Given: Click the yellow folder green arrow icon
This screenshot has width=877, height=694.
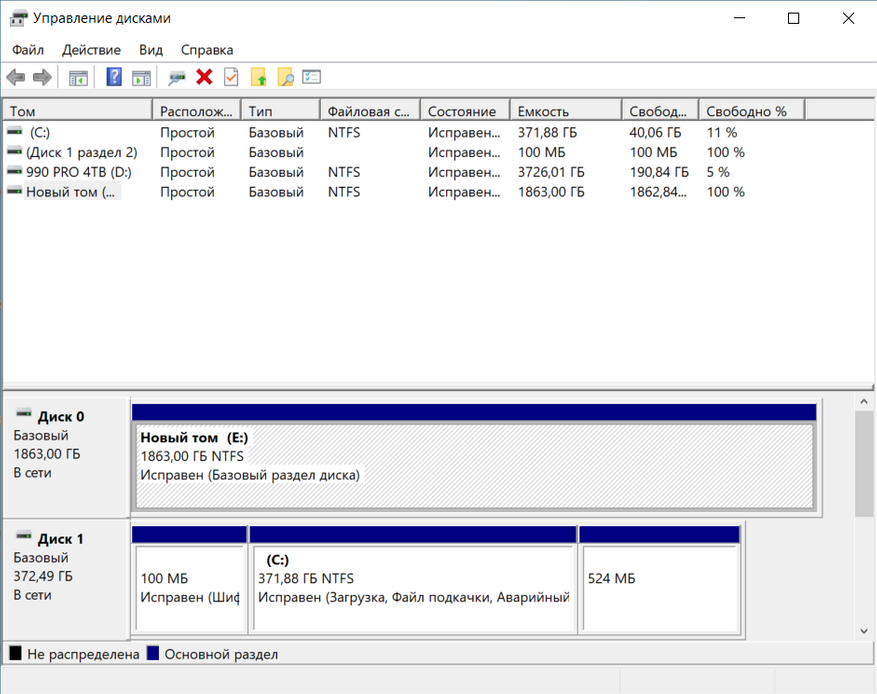Looking at the screenshot, I should (258, 77).
